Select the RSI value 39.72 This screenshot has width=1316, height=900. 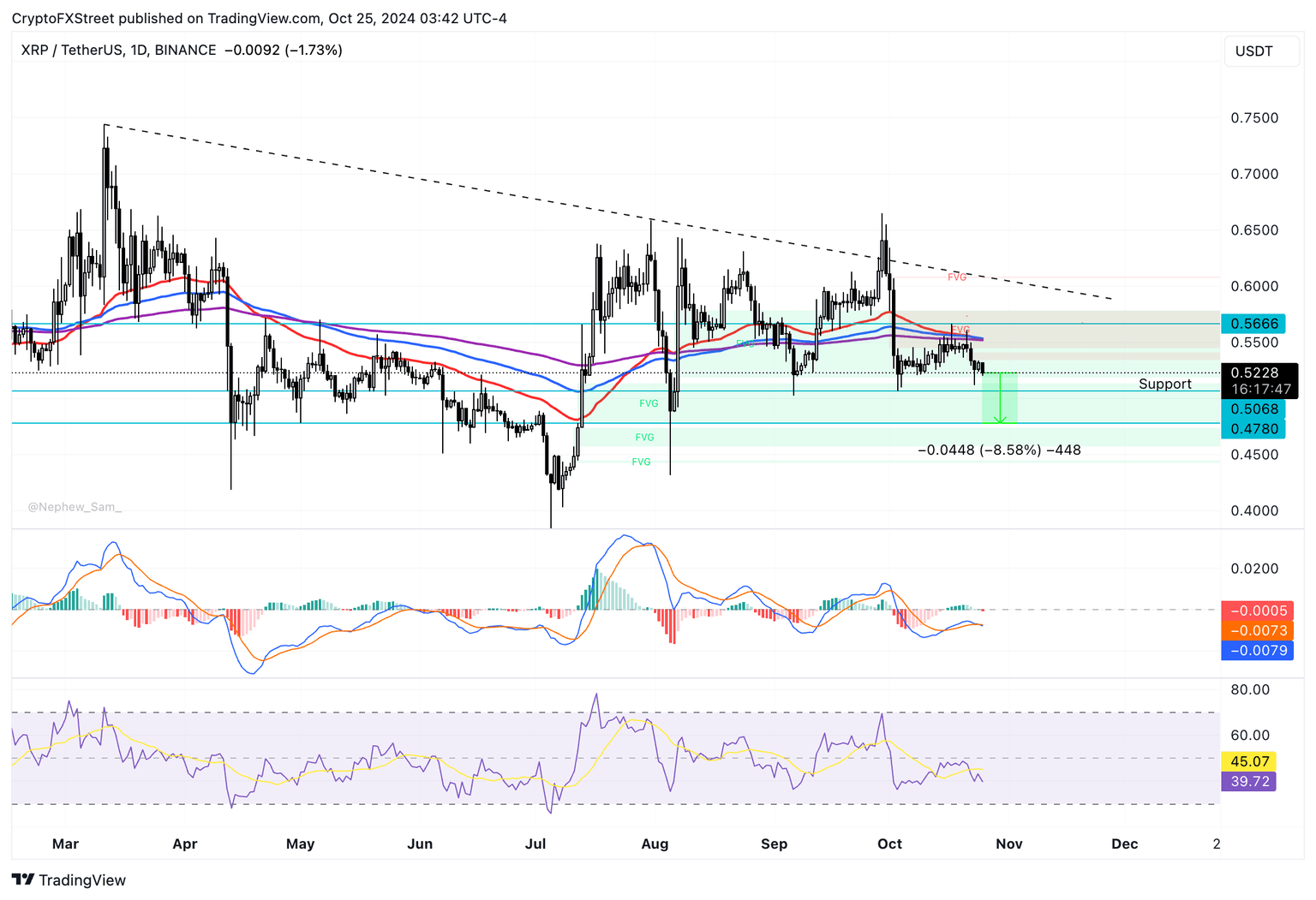pos(1248,782)
